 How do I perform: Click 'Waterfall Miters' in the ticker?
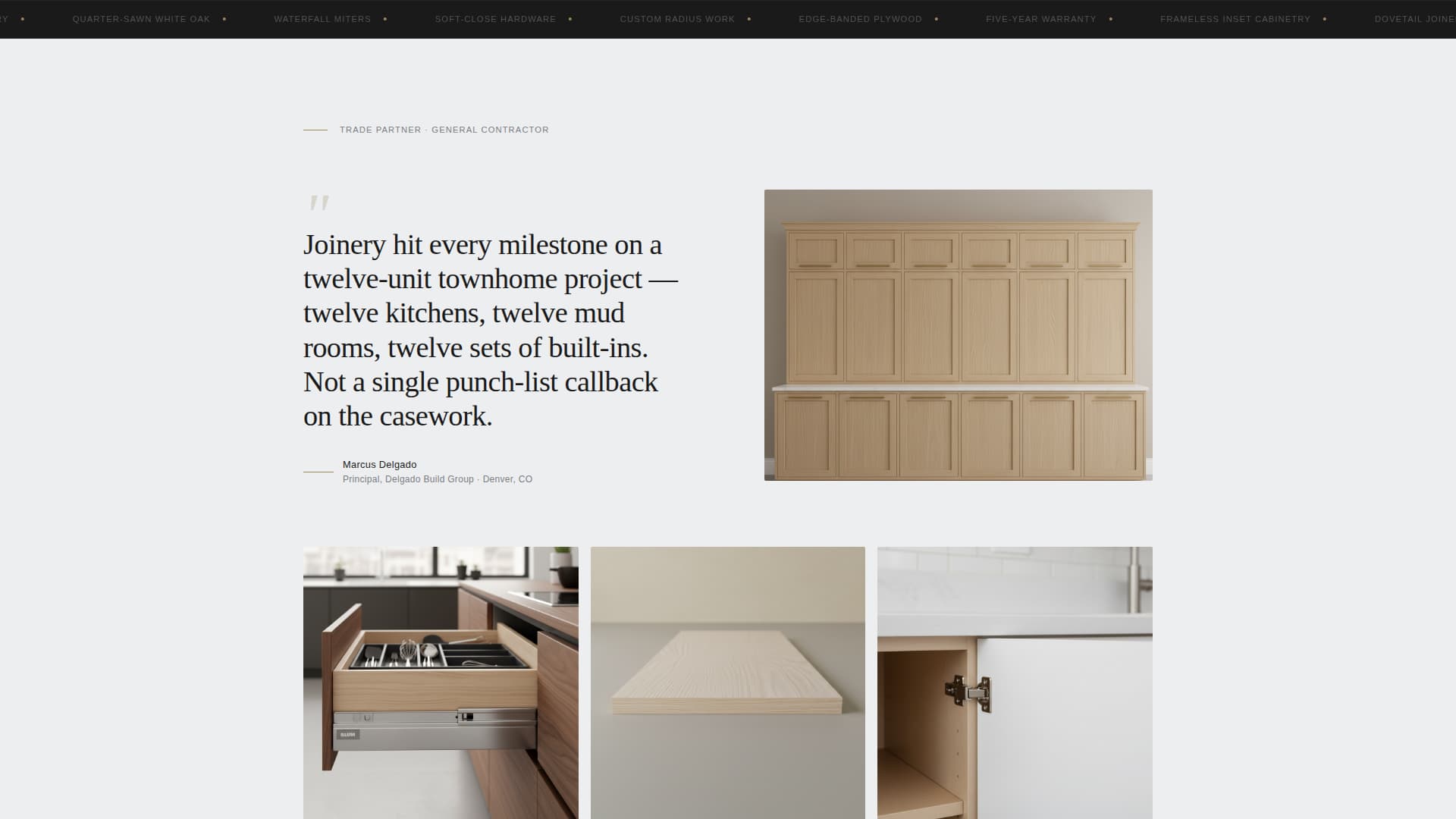[322, 19]
